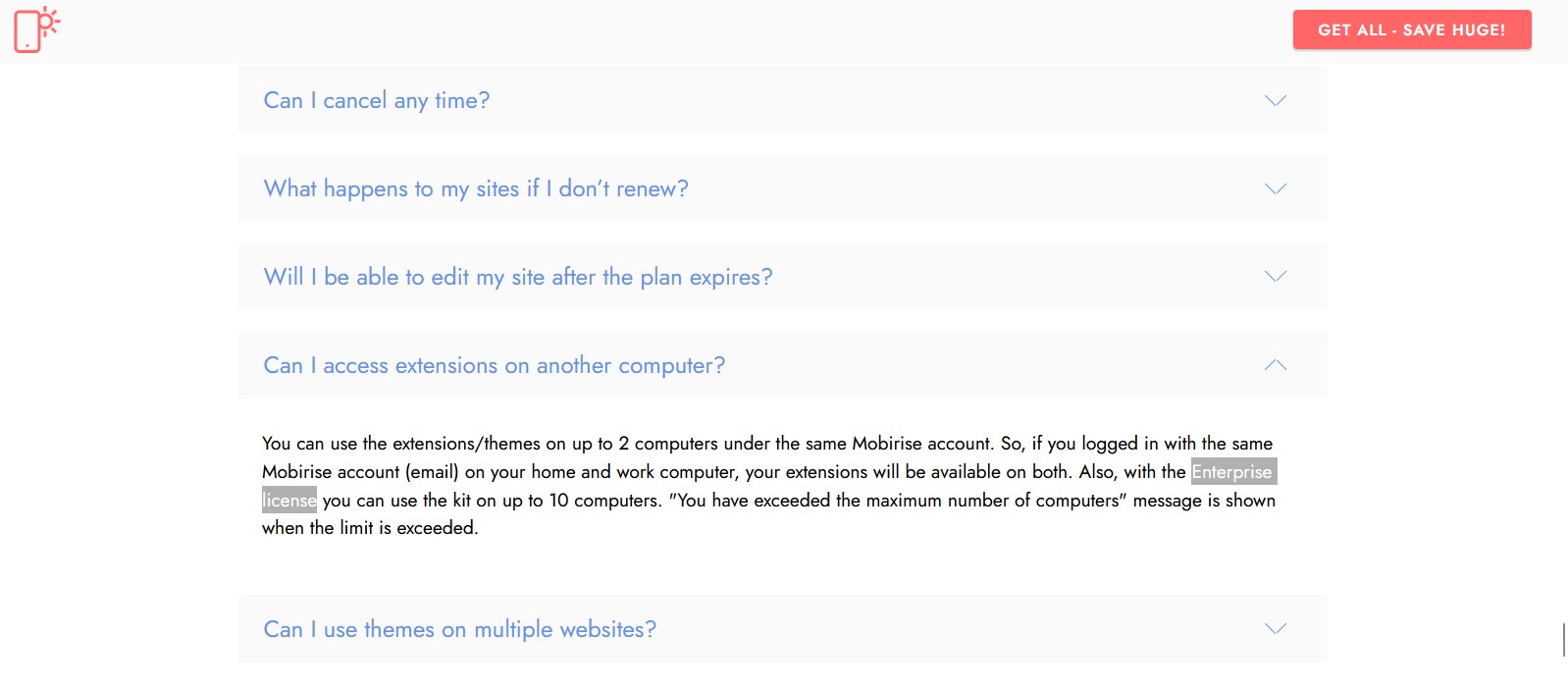Screen dimensions: 1568x691
Task: Open the "Can I cancel any time?" question
Action: (x=376, y=100)
